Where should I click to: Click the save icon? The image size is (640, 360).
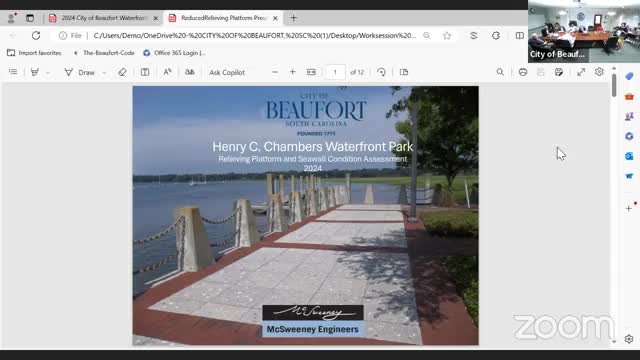click(x=540, y=72)
